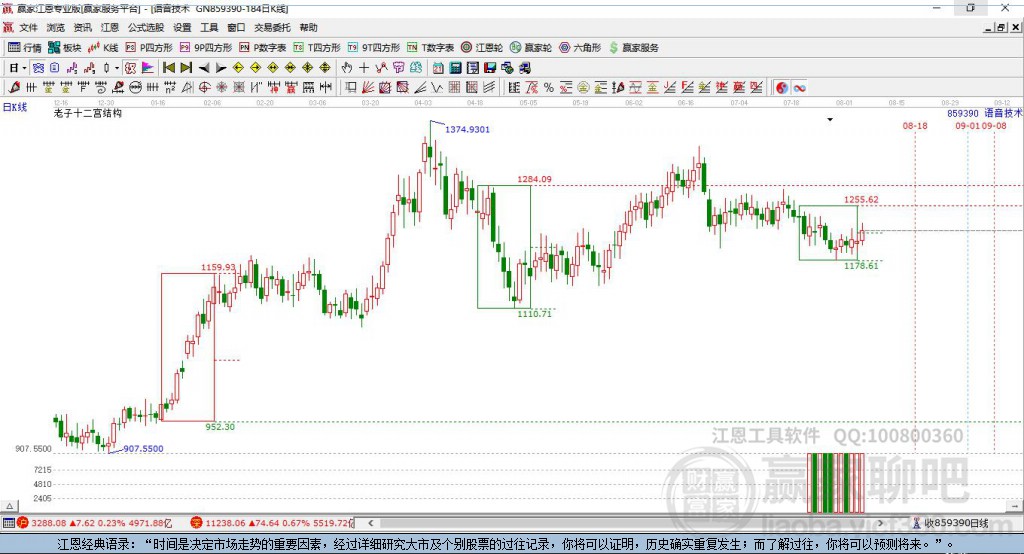Click the zigzag wave line tool
Image resolution: width=1024 pixels, height=554 pixels.
[436, 87]
